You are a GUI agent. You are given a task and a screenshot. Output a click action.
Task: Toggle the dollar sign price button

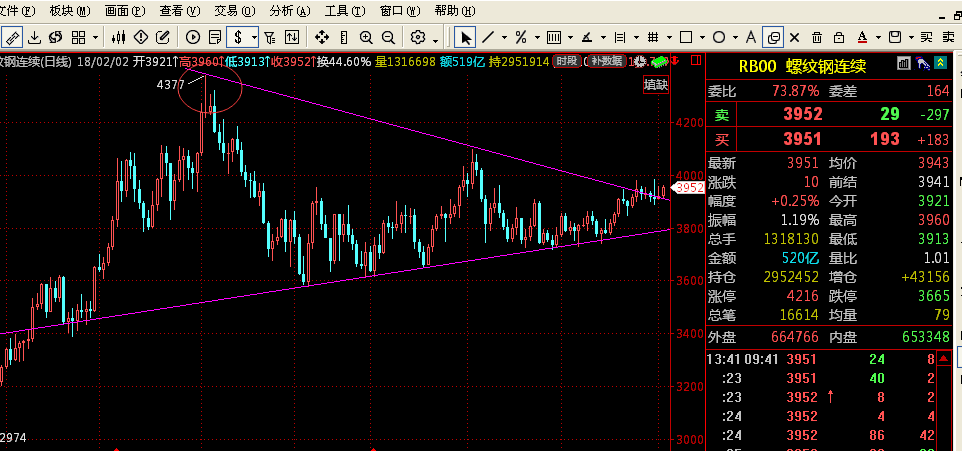click(238, 37)
